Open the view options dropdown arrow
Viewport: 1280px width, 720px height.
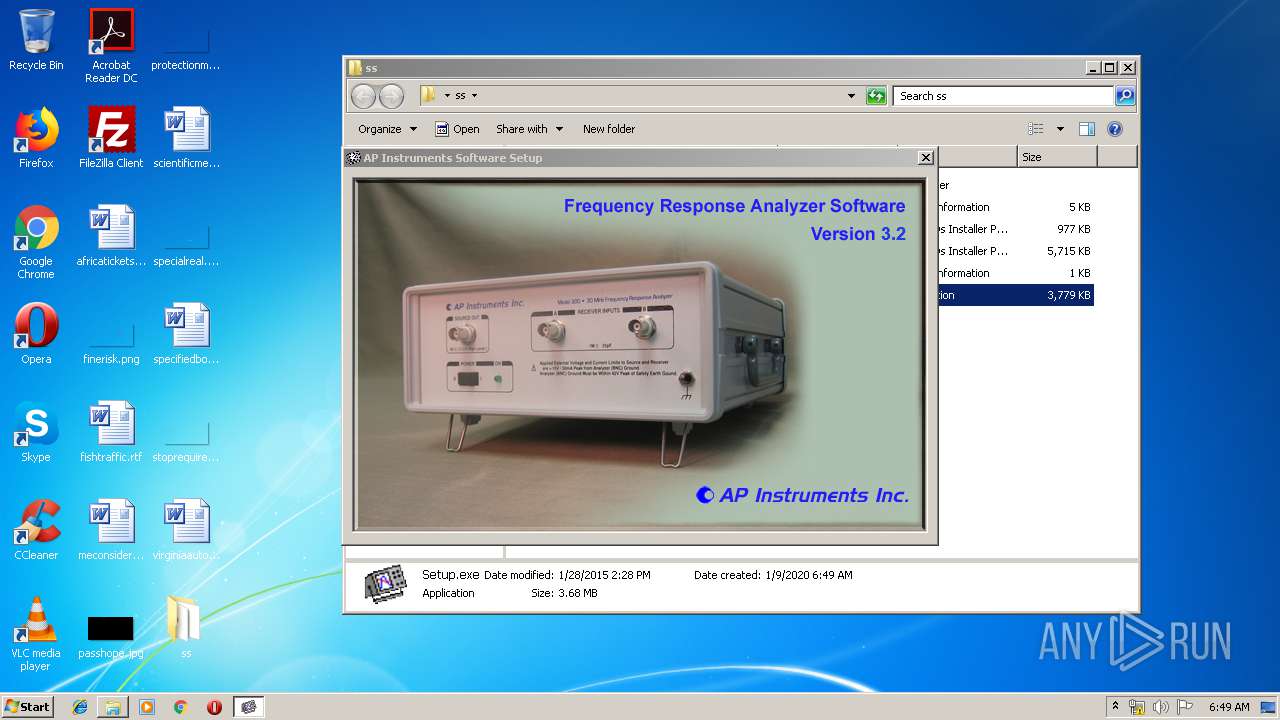1060,129
